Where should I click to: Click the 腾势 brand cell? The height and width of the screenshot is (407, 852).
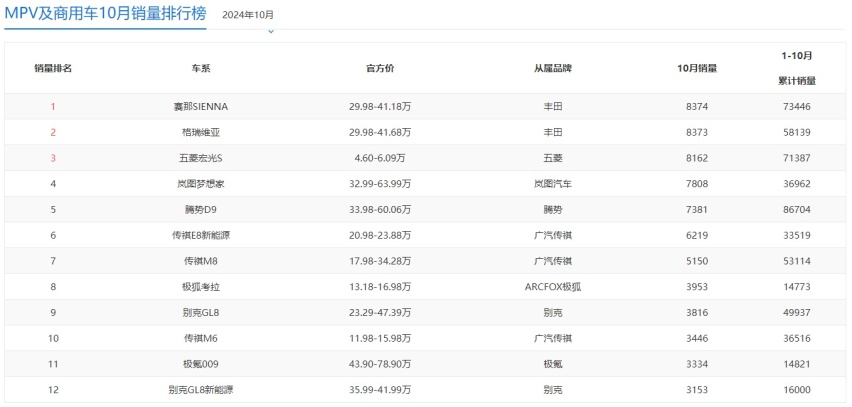[553, 210]
